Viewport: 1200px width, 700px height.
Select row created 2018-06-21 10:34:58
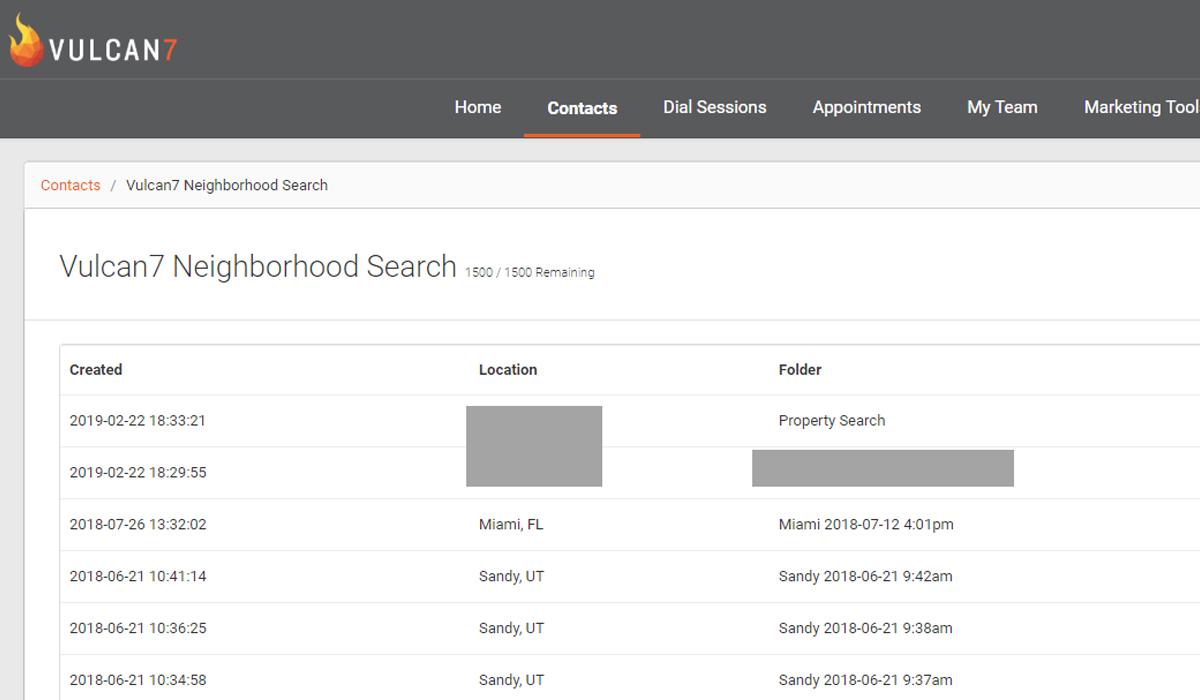pos(630,680)
